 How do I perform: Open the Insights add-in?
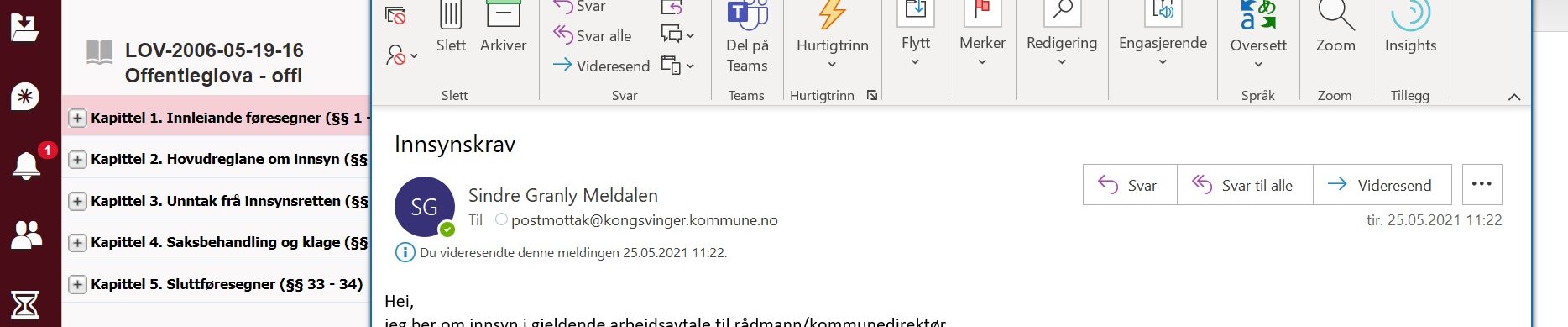click(1410, 28)
